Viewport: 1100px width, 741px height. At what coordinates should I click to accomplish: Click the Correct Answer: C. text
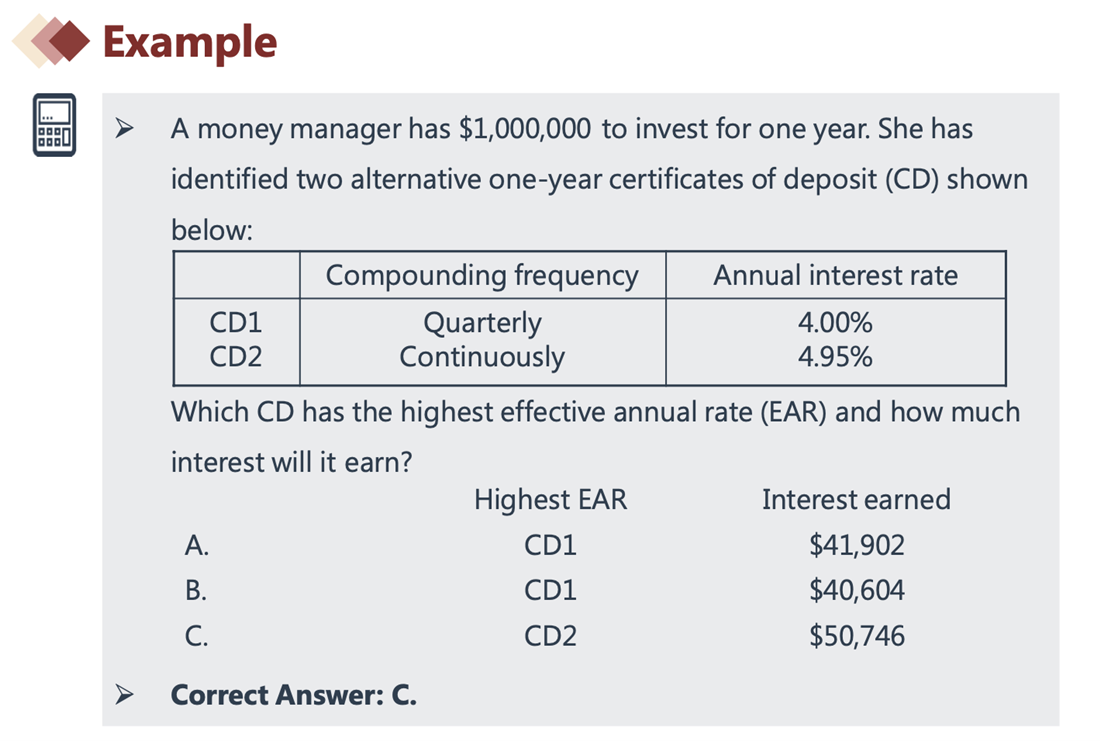coord(294,695)
